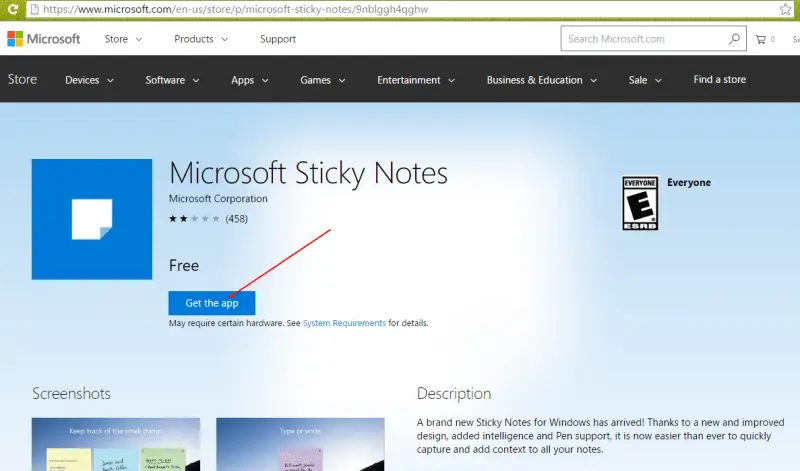Open the Type or write screenshot thumbnail
800x471 pixels.
point(300,444)
